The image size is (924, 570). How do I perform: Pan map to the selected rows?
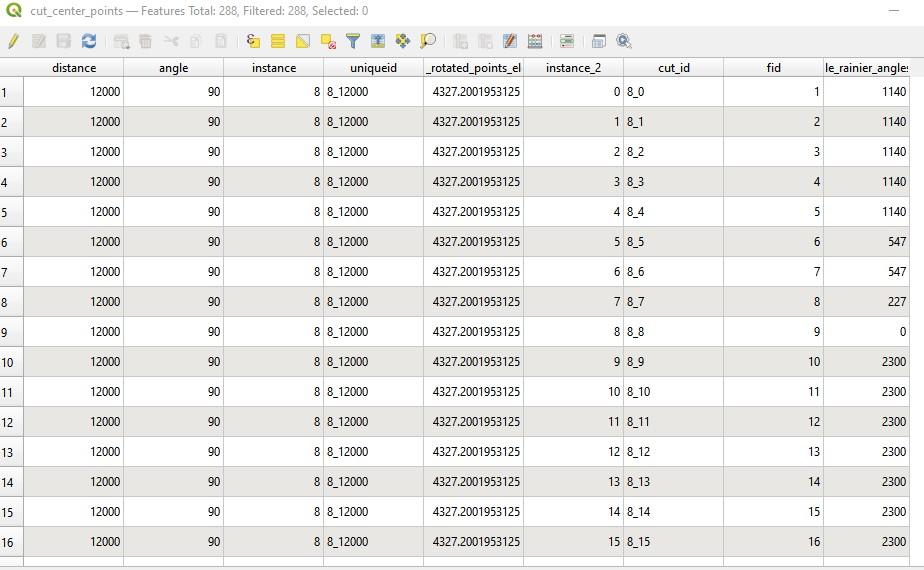[x=403, y=41]
